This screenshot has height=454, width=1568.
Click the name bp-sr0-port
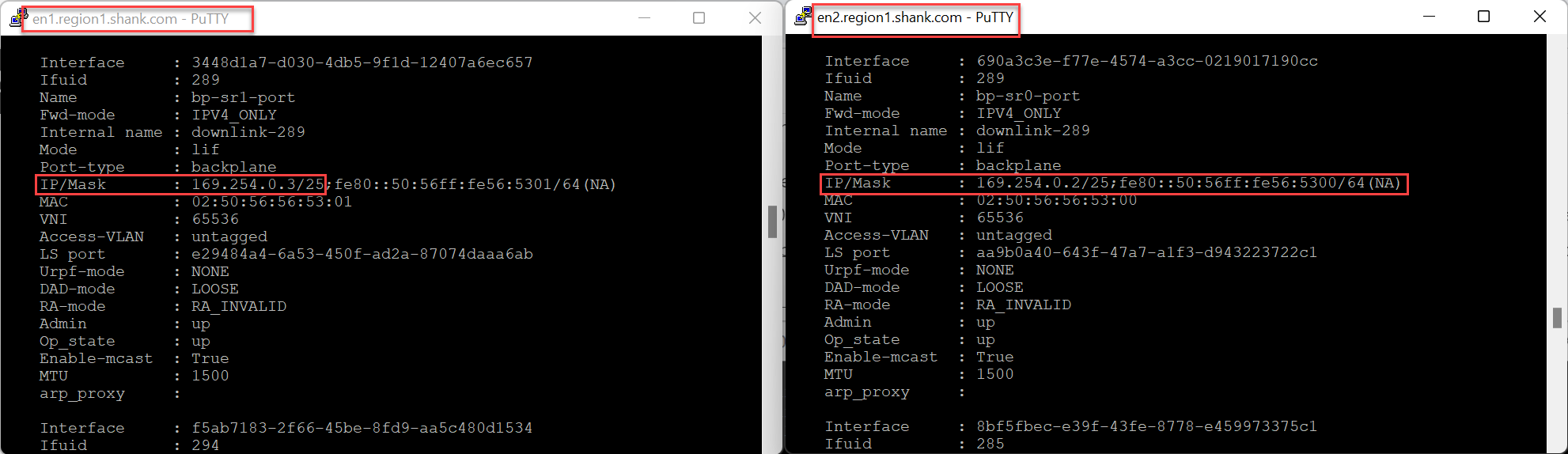click(x=1028, y=96)
